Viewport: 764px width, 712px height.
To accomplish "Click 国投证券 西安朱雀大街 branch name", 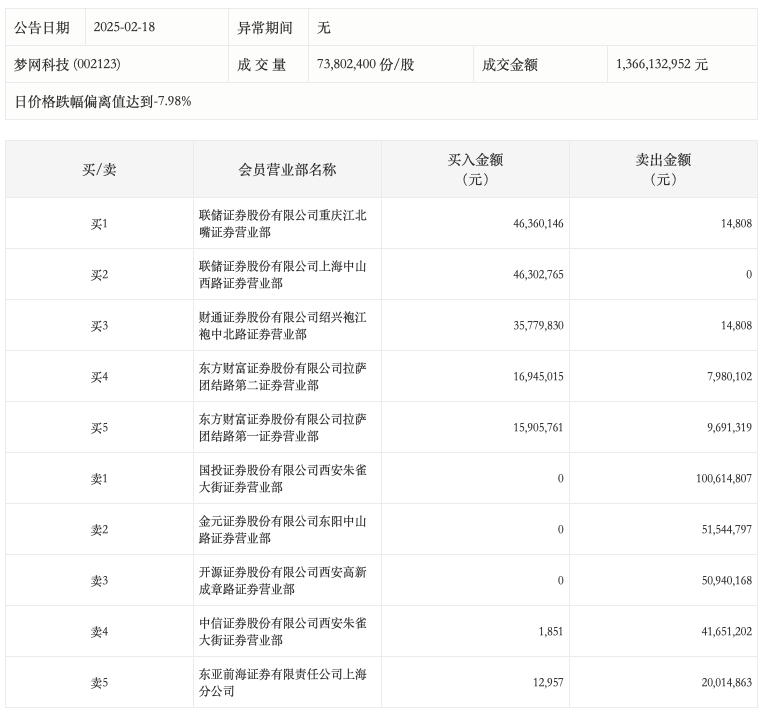I will [x=283, y=478].
